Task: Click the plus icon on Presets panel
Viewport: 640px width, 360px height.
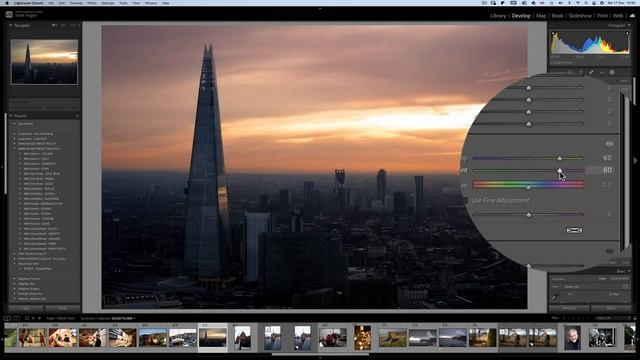Action: [77, 116]
